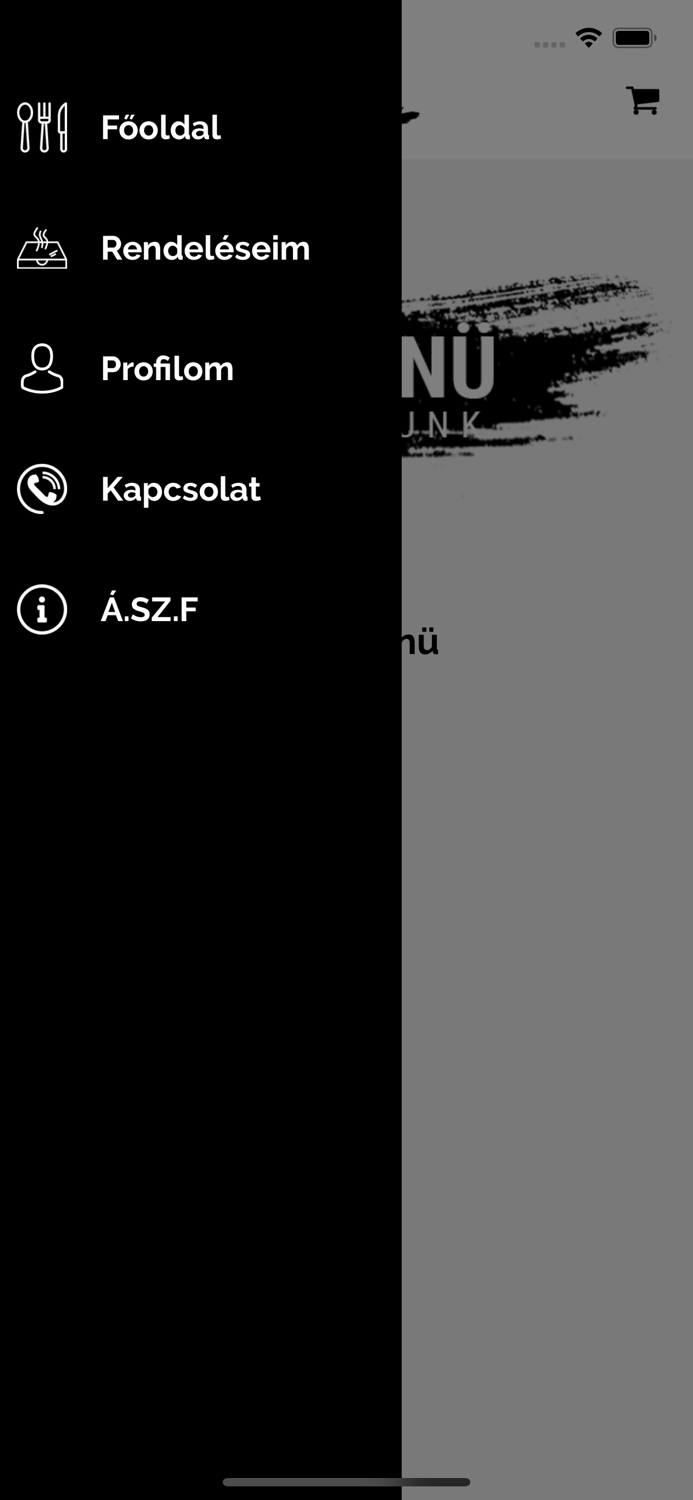Tap the steaming food tray icon
This screenshot has height=1500, width=693.
tap(42, 248)
